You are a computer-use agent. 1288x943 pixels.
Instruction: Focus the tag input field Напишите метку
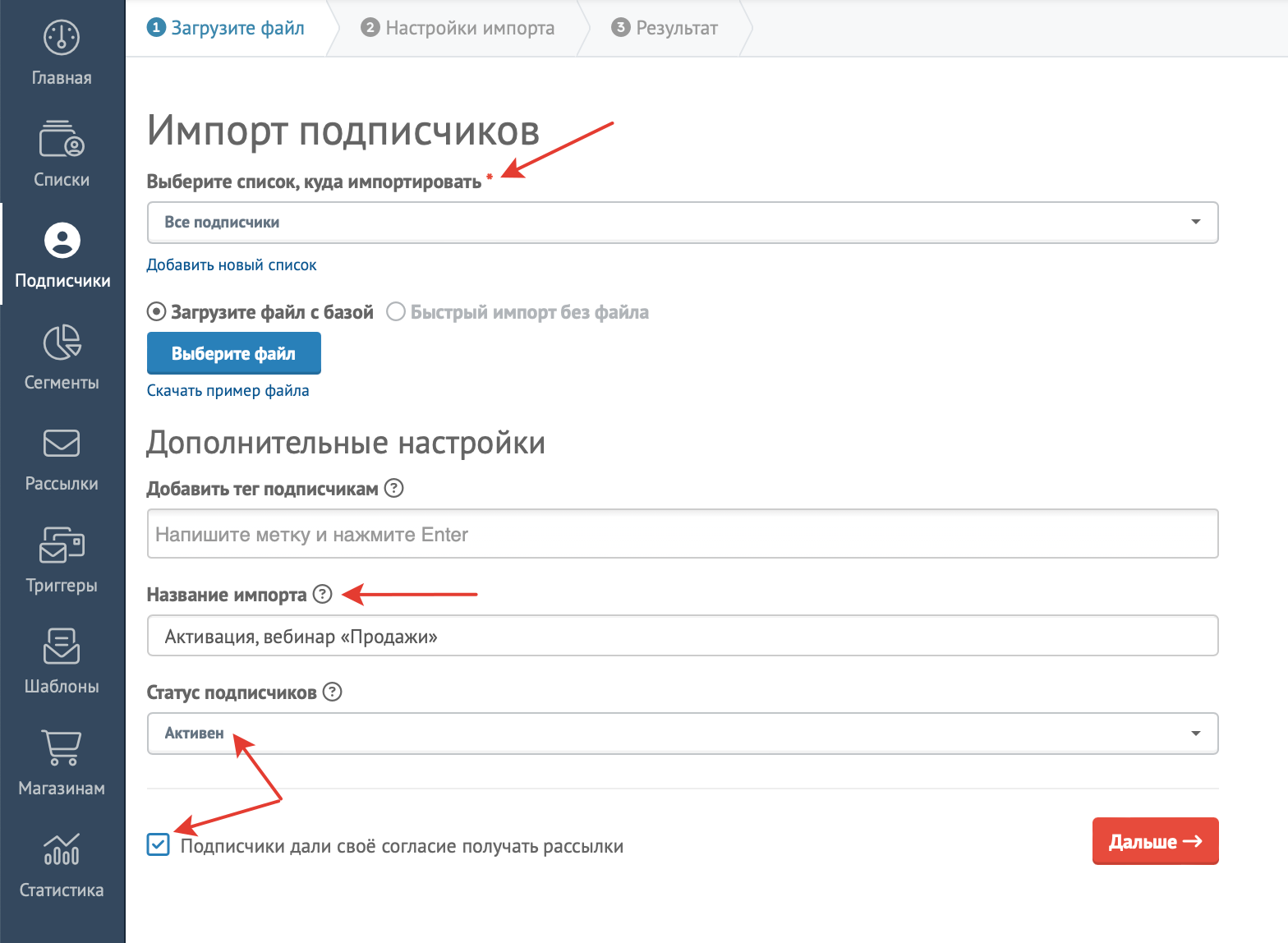point(683,534)
